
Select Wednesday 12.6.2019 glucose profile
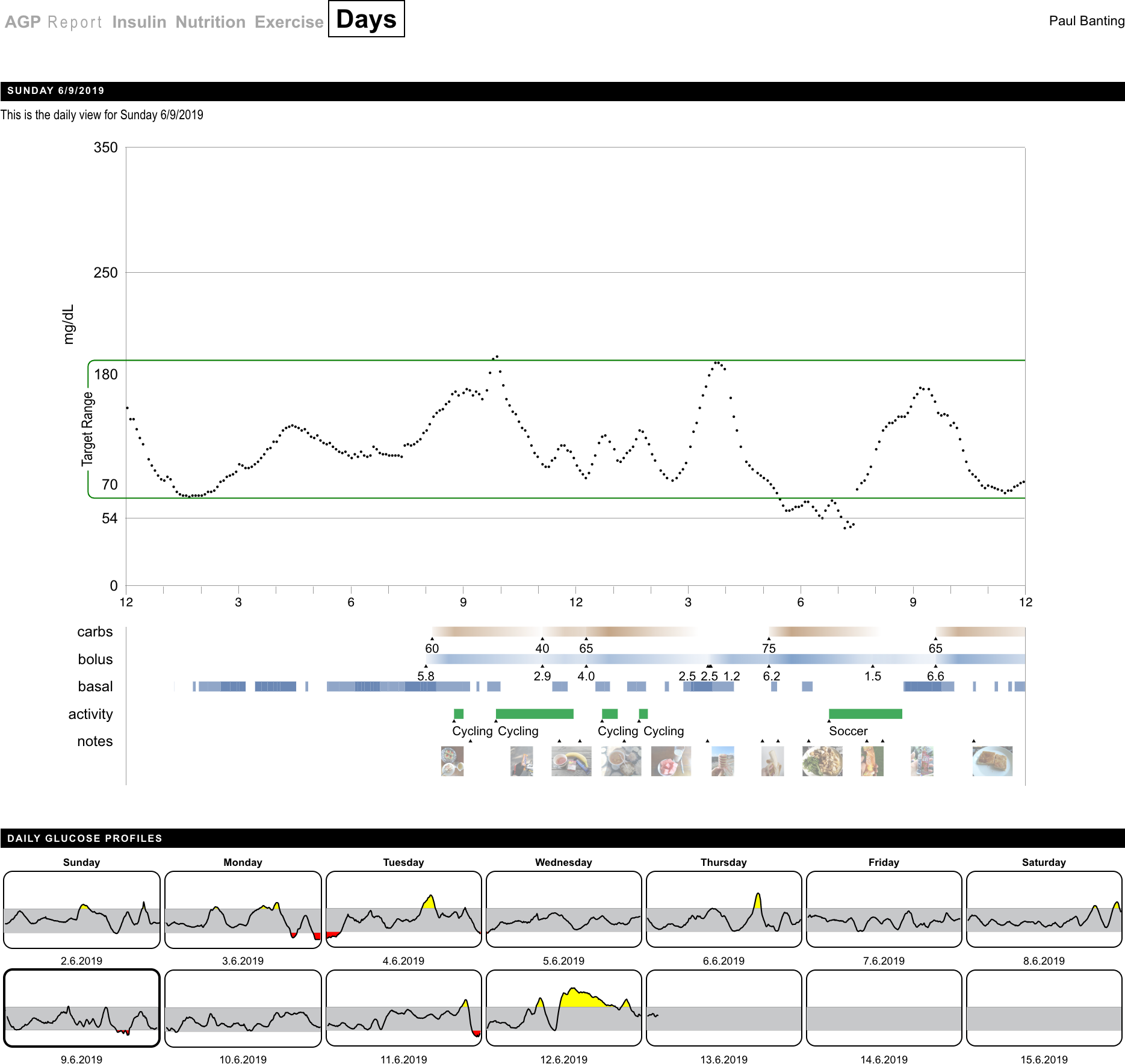coord(563,1008)
